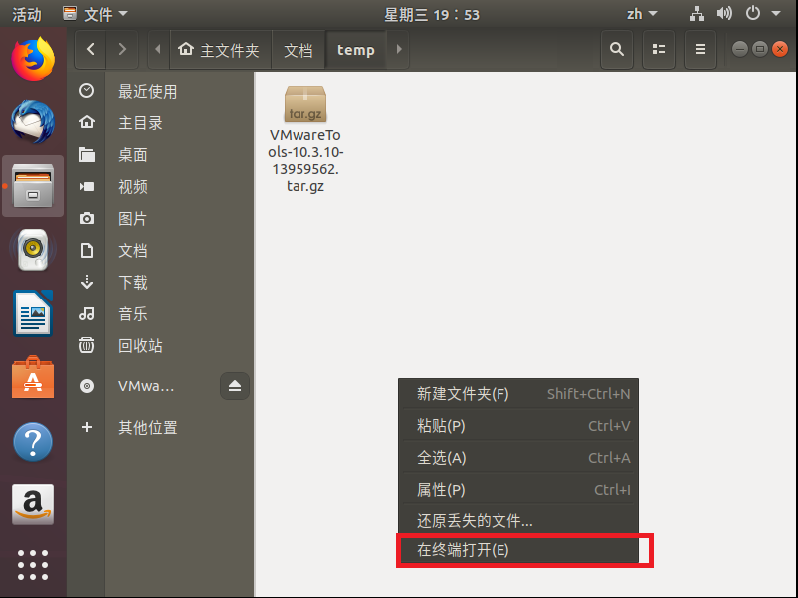Go back with the left arrow button
This screenshot has width=798, height=598.
[91, 49]
